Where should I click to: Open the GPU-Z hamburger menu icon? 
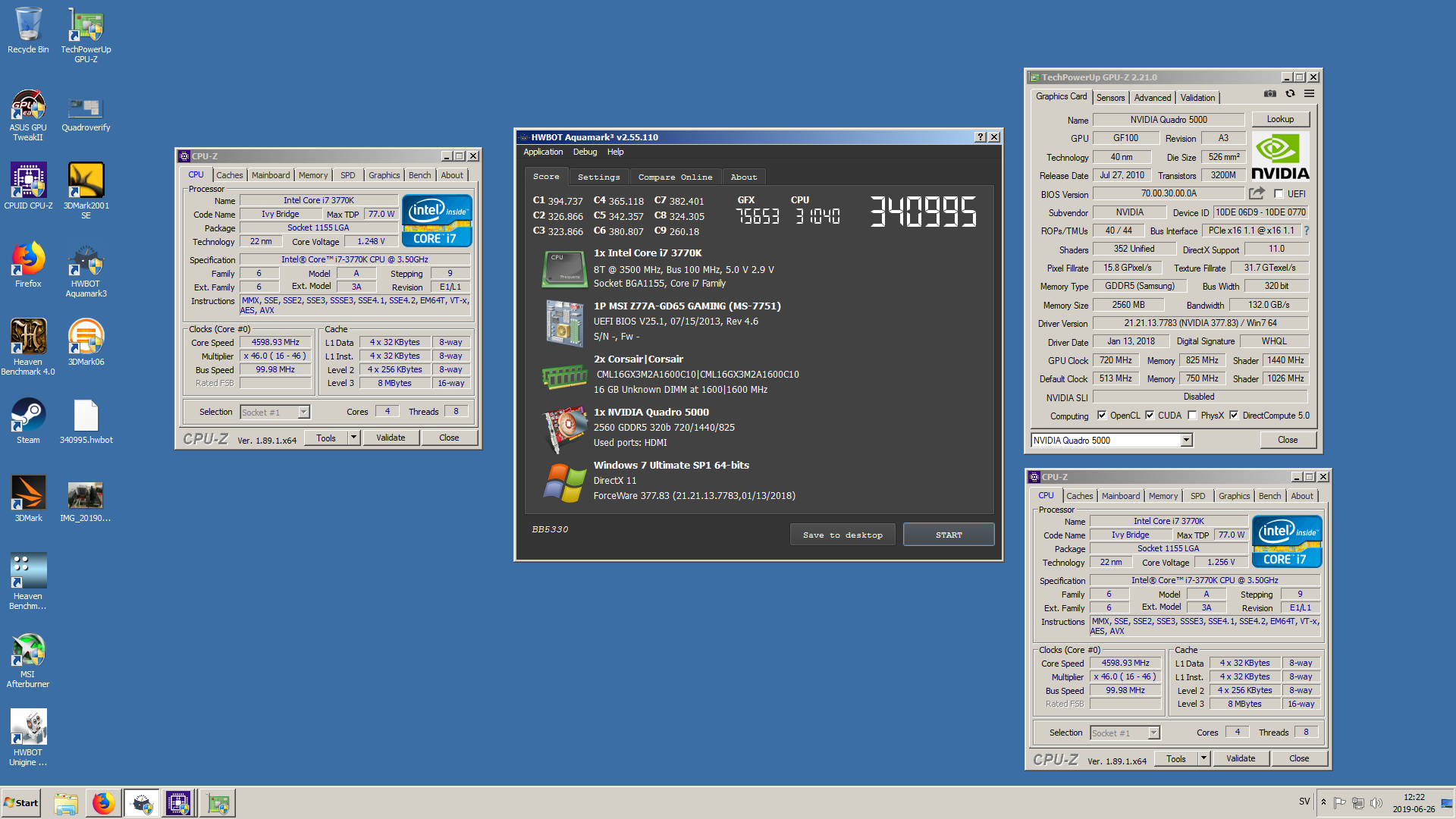(1309, 94)
